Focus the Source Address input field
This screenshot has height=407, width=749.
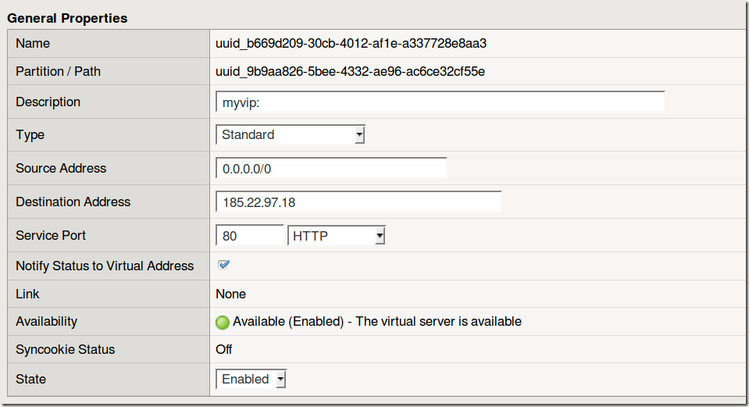tap(331, 169)
